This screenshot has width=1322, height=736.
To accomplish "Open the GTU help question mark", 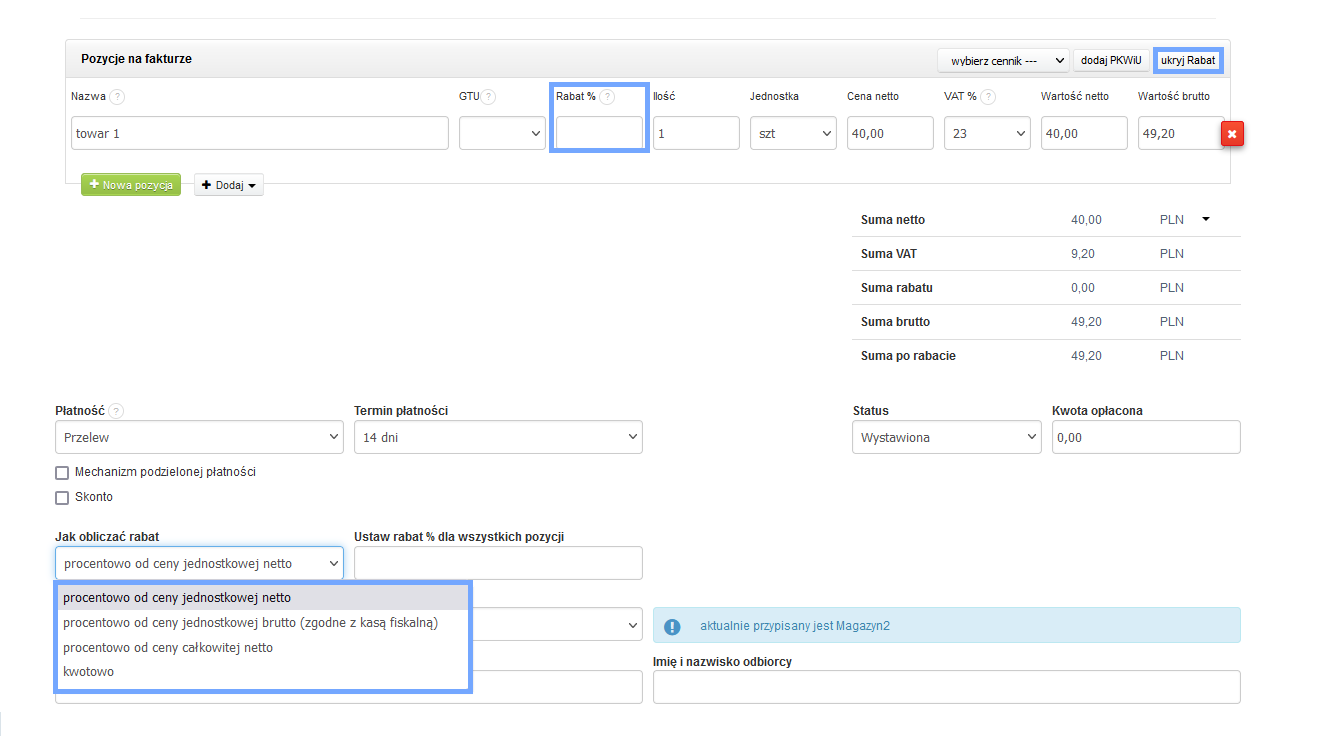I will coord(489,97).
